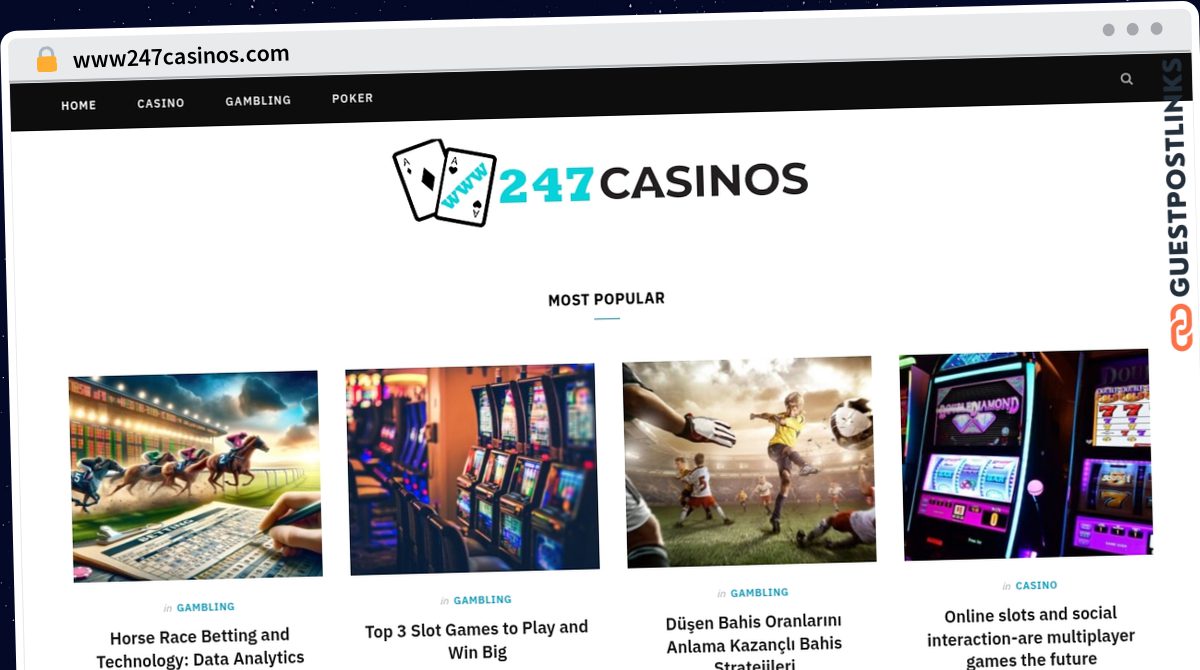Open the horse racing article thumbnail
The width and height of the screenshot is (1200, 670).
pyautogui.click(x=196, y=476)
